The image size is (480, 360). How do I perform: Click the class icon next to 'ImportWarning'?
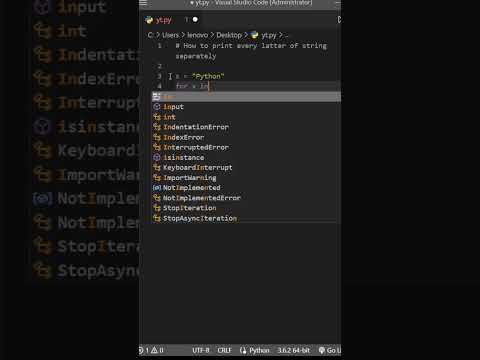pyautogui.click(x=157, y=178)
